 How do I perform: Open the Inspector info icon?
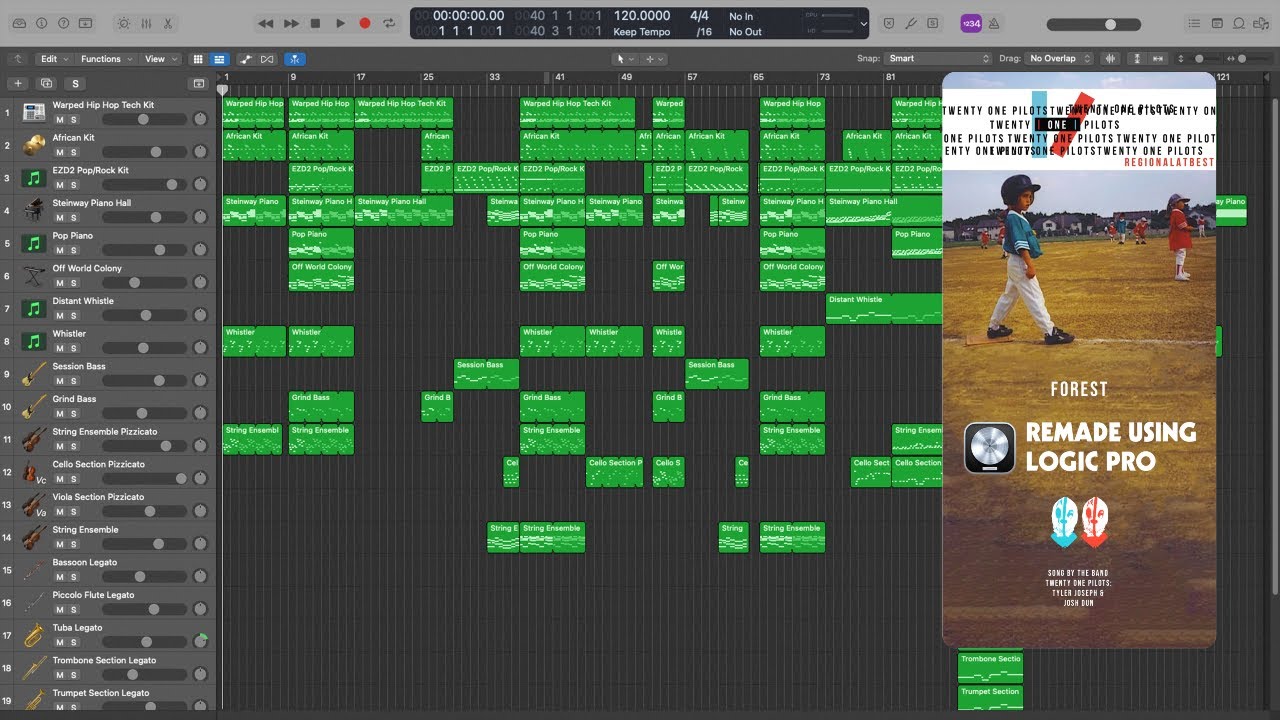point(42,22)
